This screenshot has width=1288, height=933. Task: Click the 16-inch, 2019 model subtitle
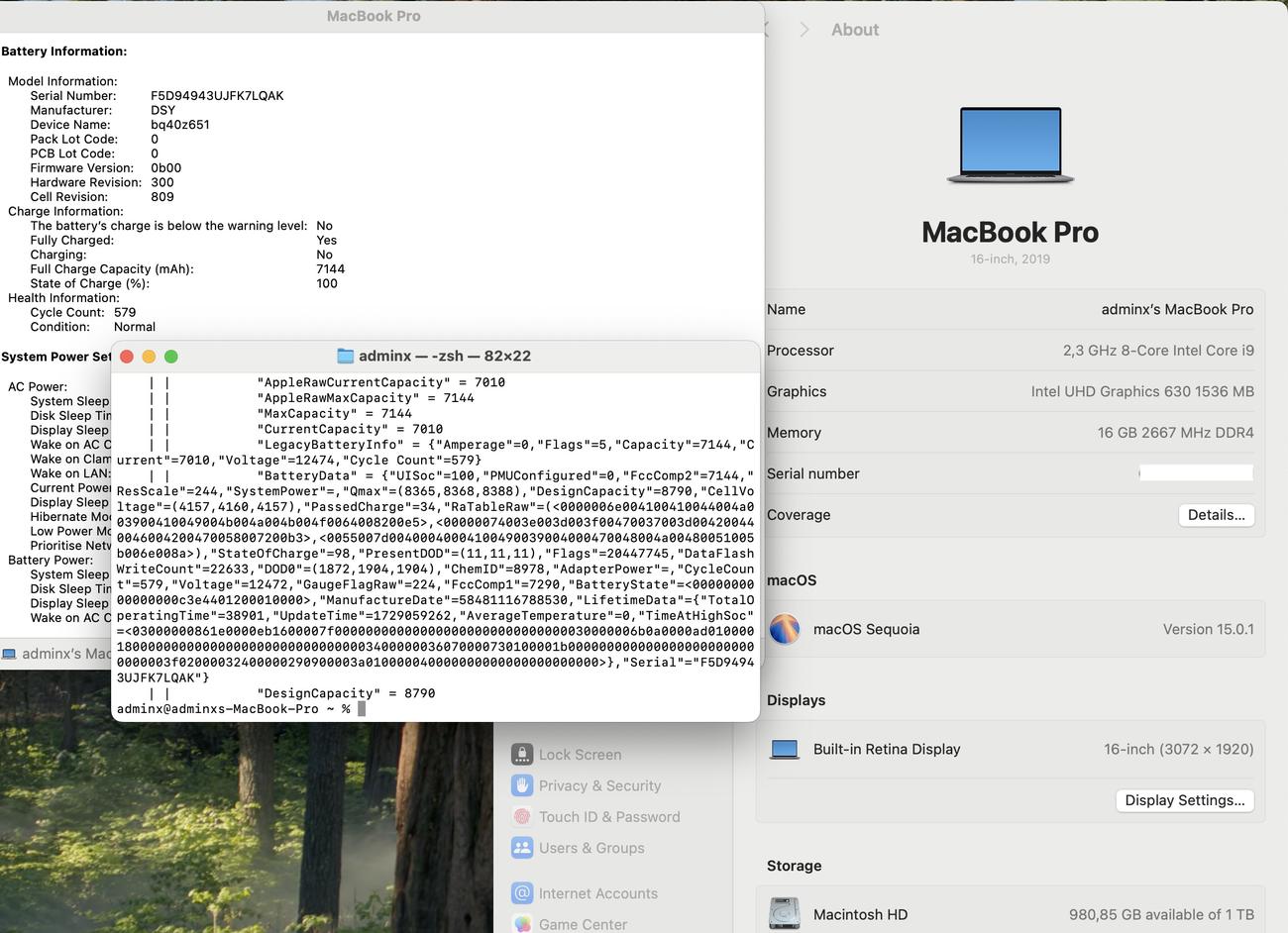coord(1010,259)
